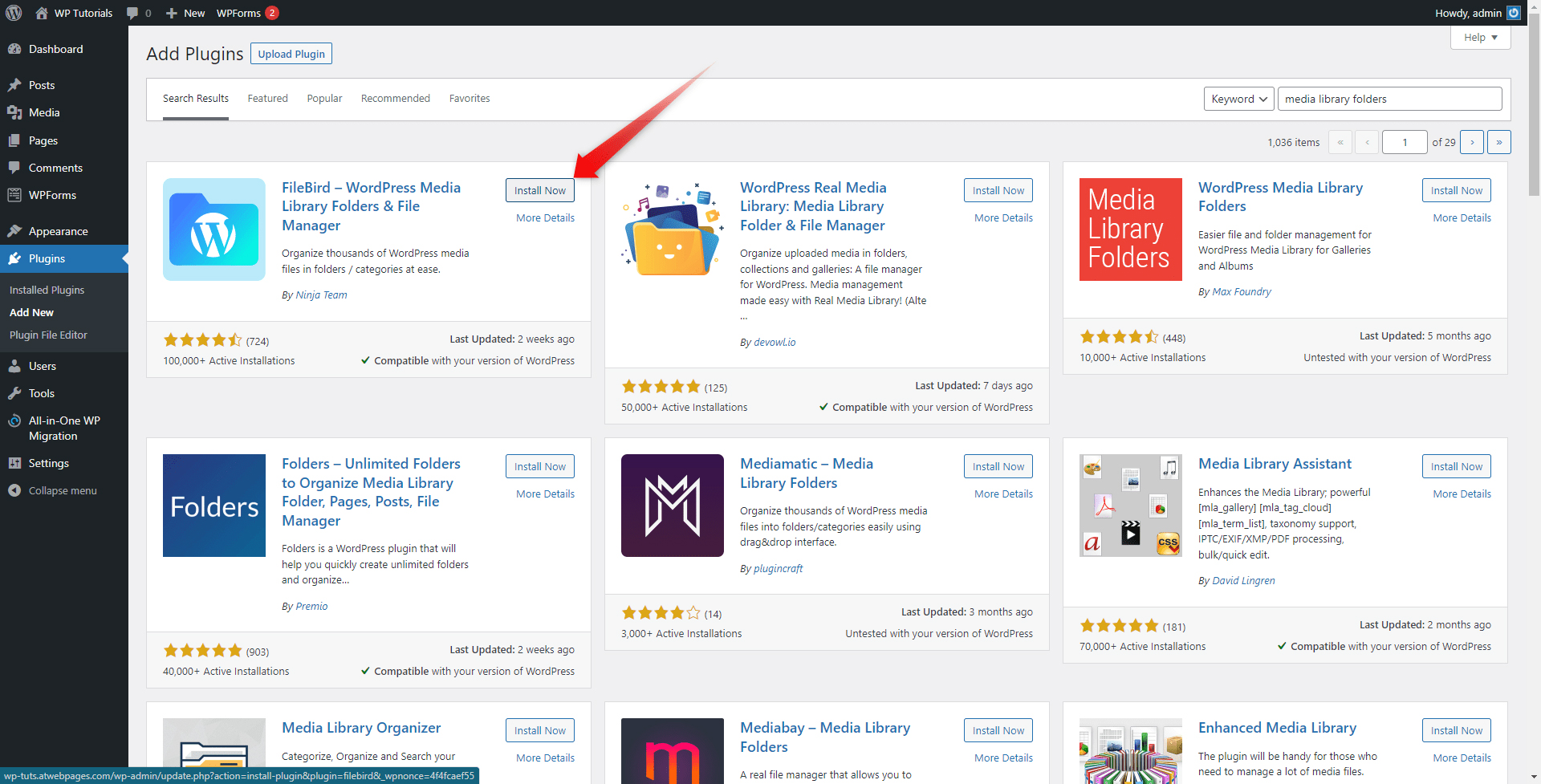View More Details for Media Library Assistant
This screenshot has height=784, width=1541.
click(1462, 494)
